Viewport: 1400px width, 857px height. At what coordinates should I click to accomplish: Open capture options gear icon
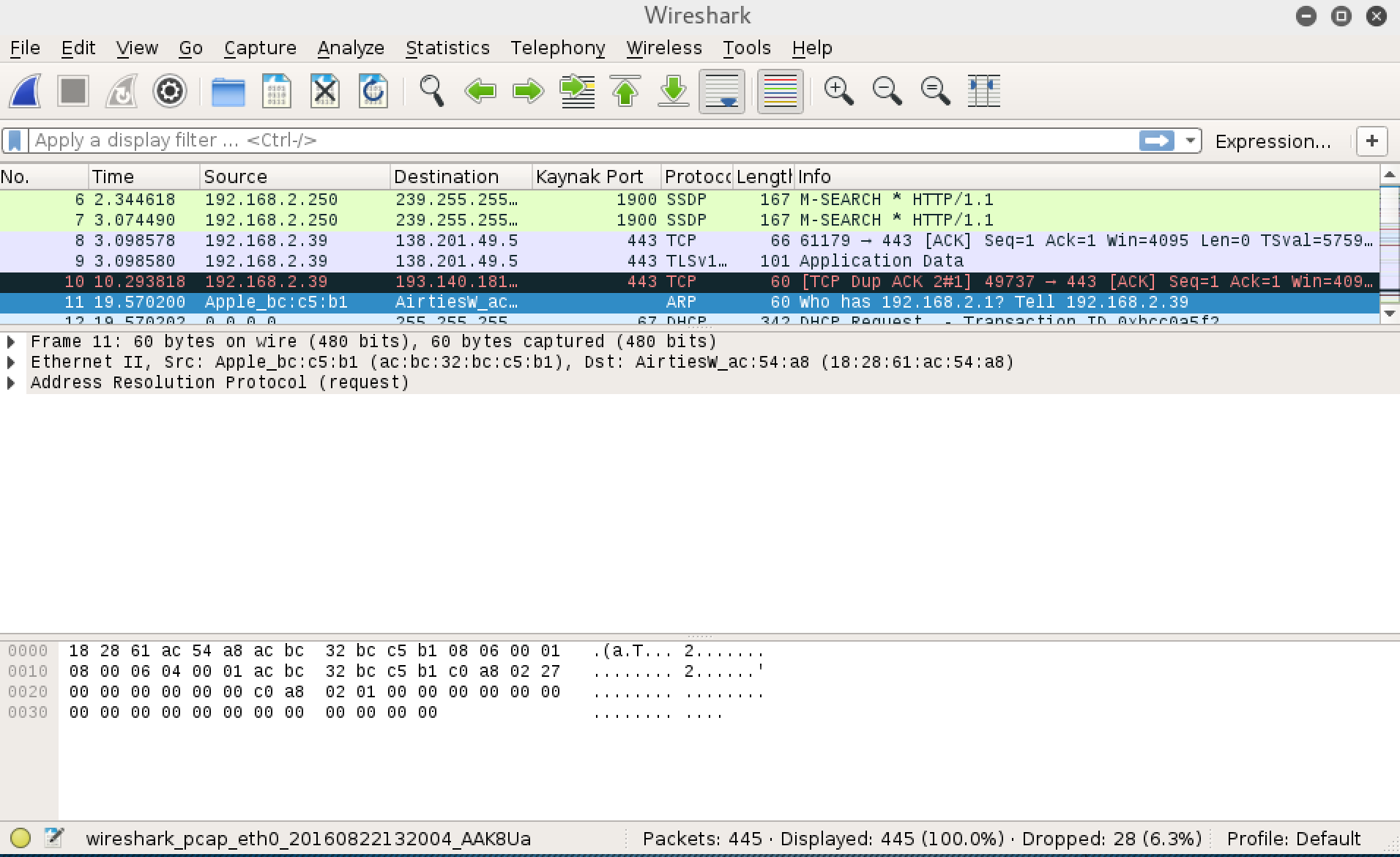(x=170, y=92)
